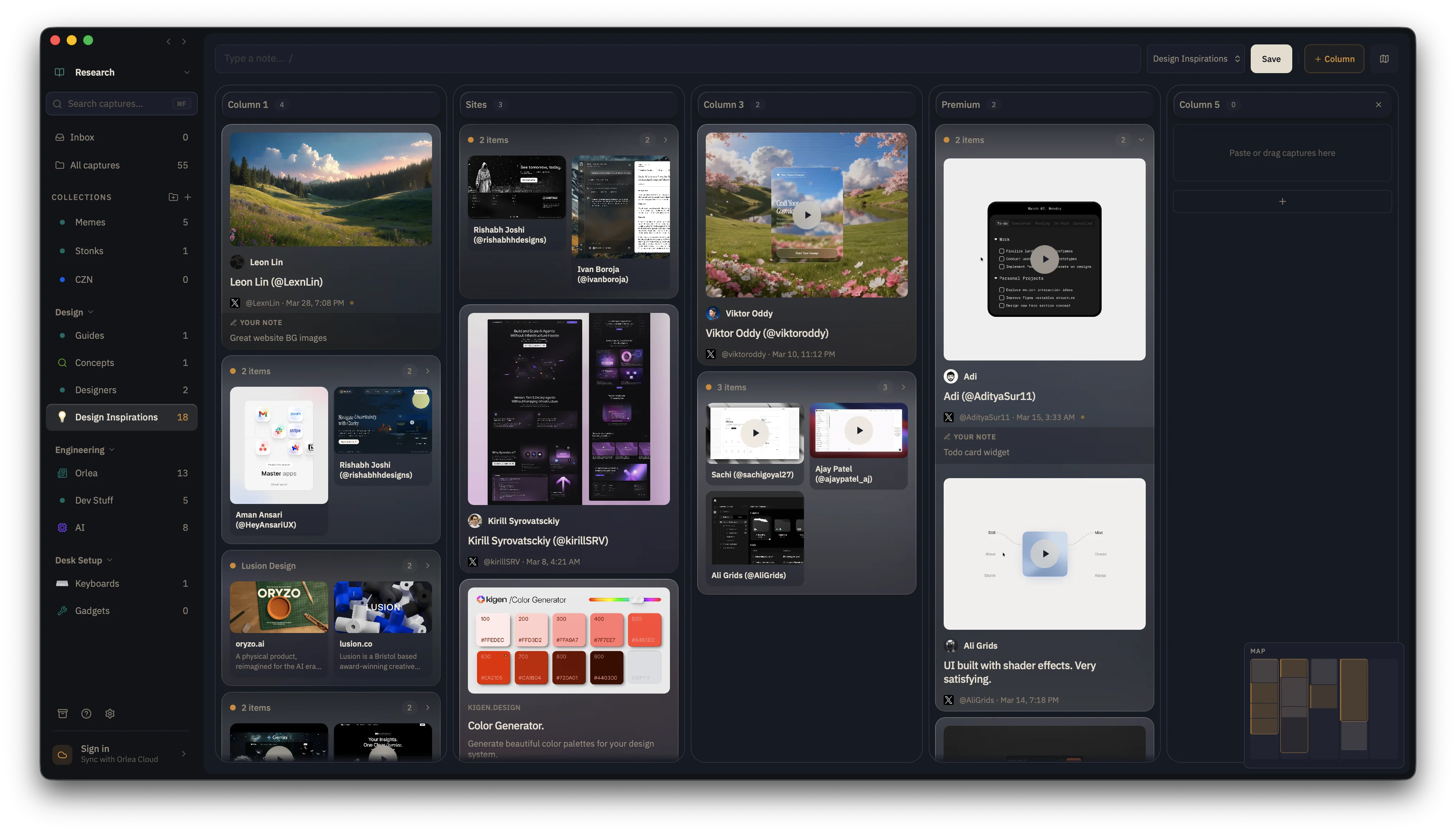Create a new collection with the folder-plus icon

(x=173, y=197)
